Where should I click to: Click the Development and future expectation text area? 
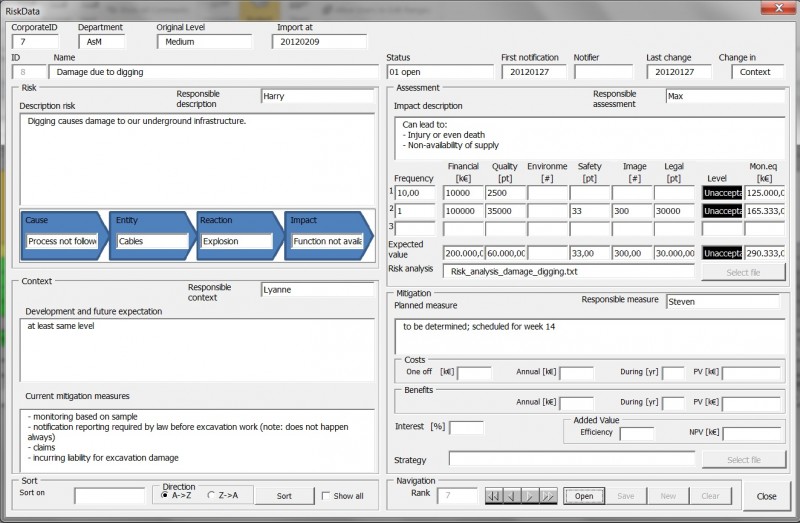tap(197, 350)
